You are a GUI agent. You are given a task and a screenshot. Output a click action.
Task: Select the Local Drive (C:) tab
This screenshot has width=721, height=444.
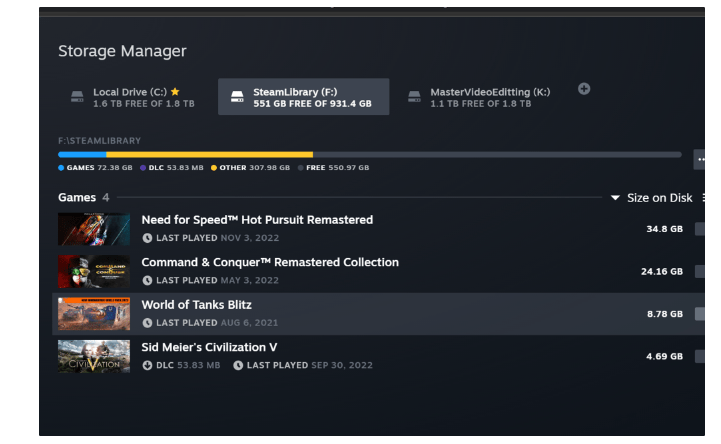tap(132, 97)
